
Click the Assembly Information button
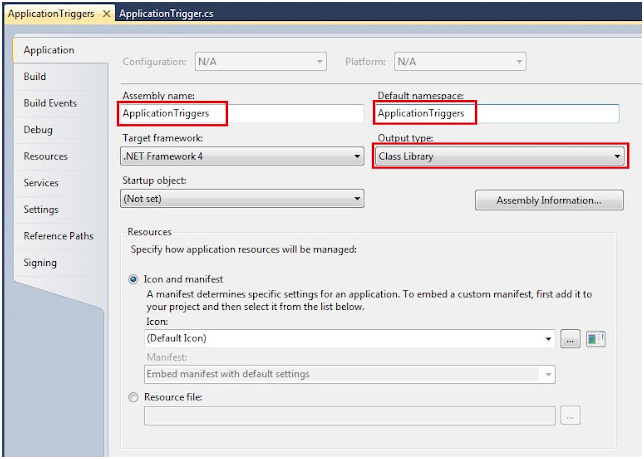coord(549,201)
